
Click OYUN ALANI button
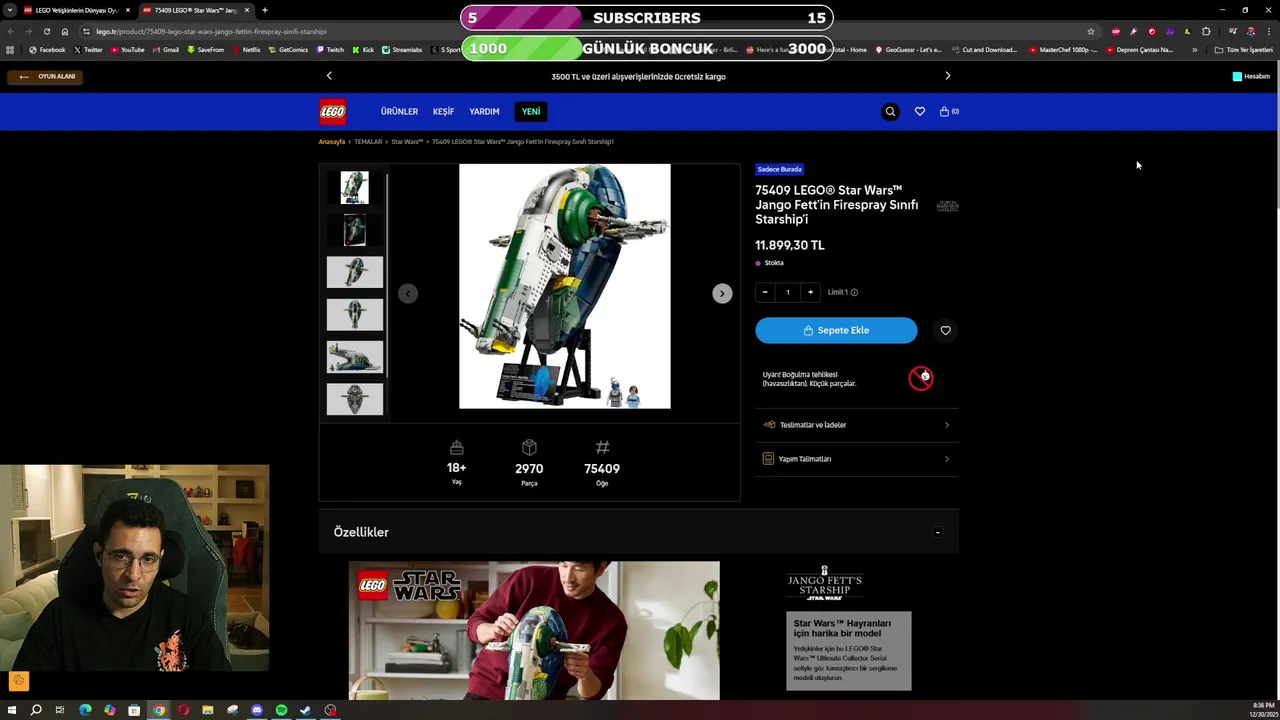pos(47,76)
